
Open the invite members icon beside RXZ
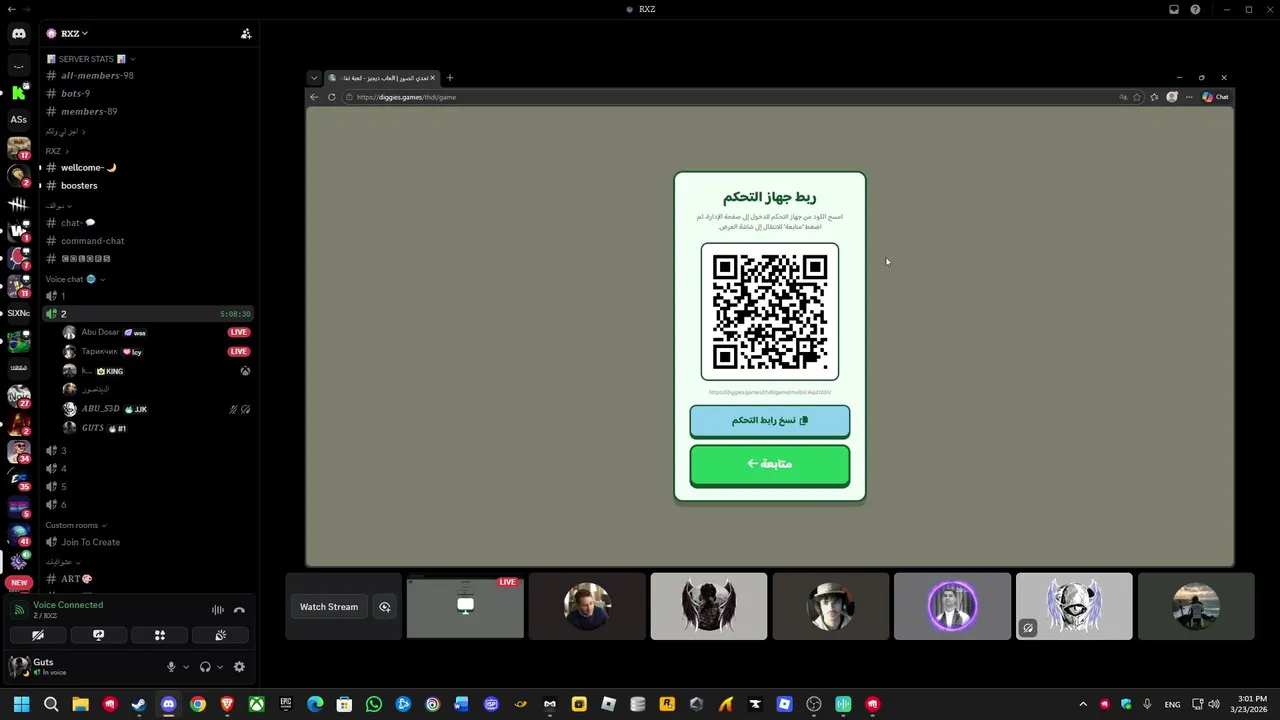point(246,34)
